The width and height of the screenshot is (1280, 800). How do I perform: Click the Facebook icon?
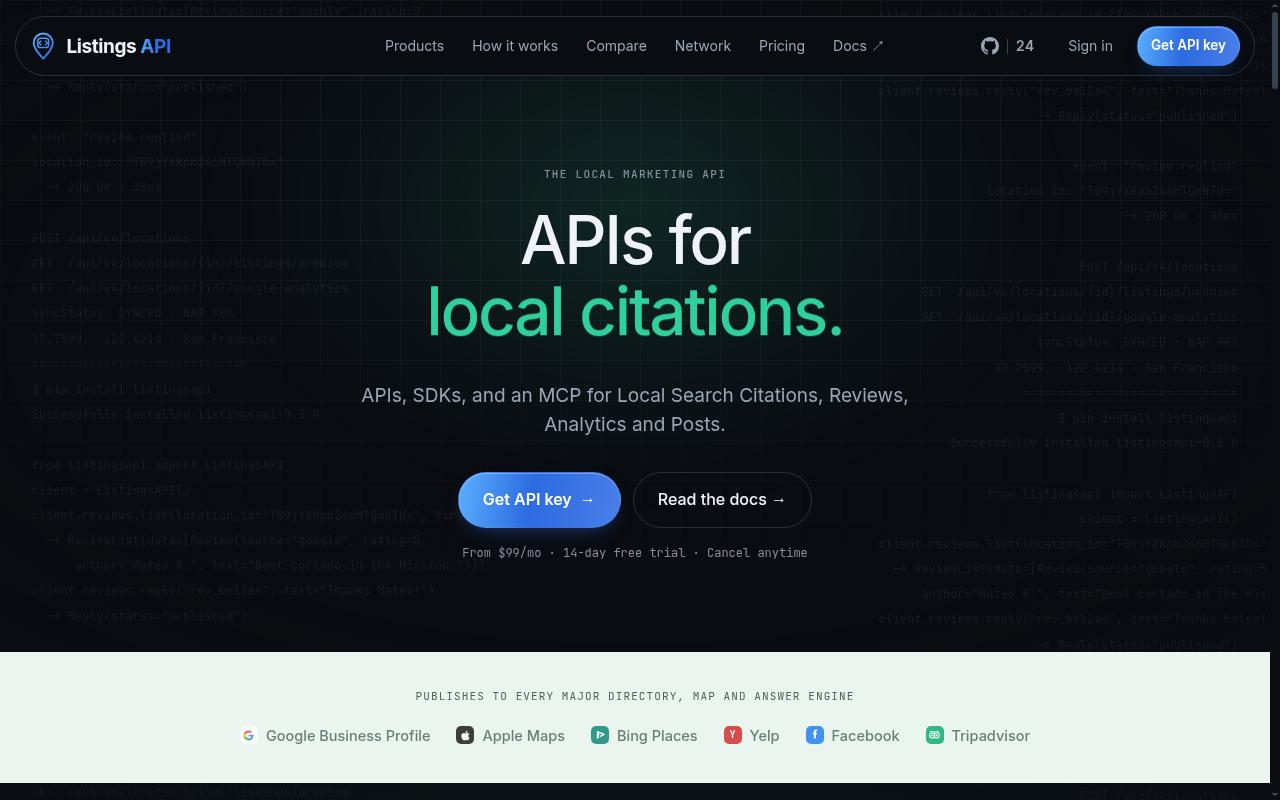[815, 735]
